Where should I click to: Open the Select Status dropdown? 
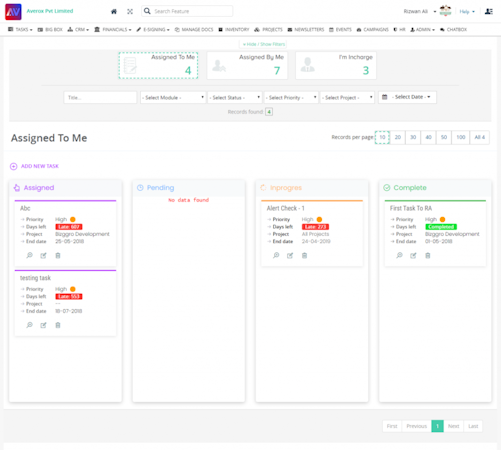tap(235, 97)
